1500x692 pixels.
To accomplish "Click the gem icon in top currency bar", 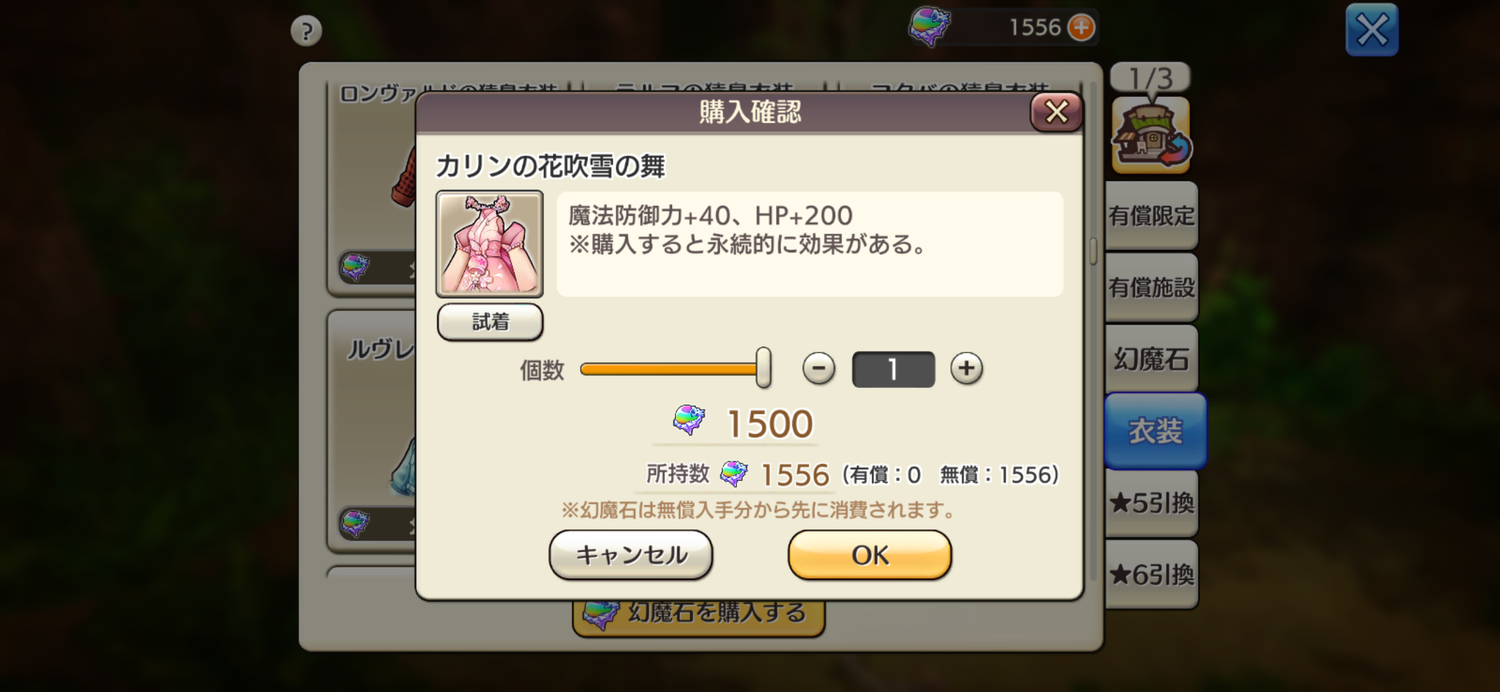I will tap(929, 27).
